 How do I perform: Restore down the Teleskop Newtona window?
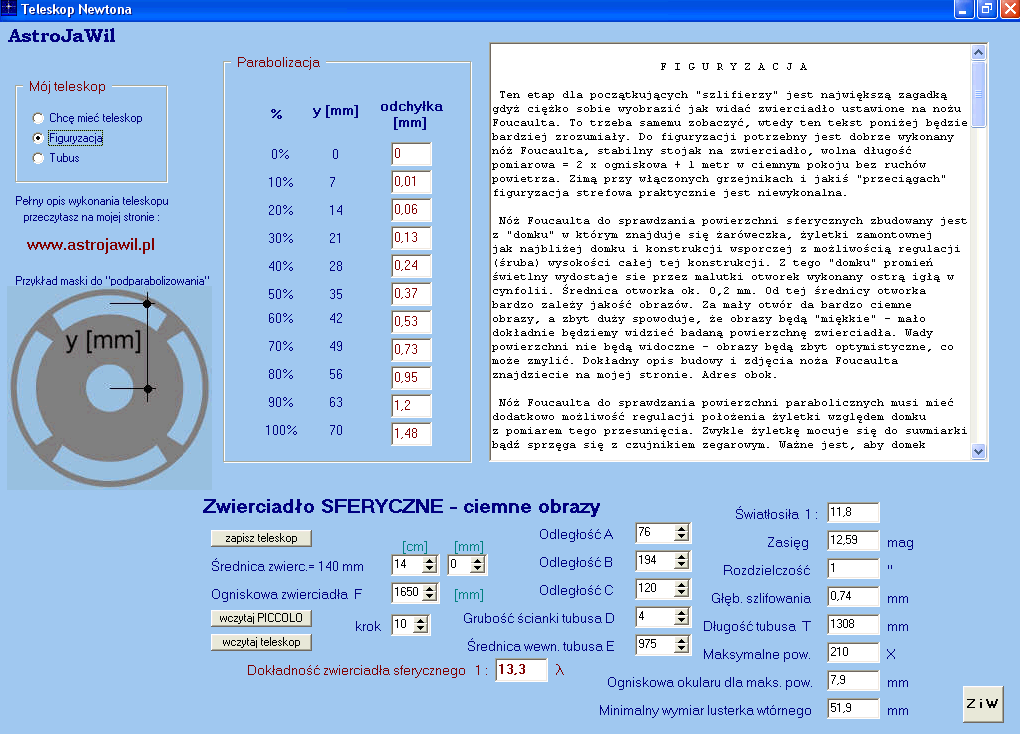click(987, 10)
